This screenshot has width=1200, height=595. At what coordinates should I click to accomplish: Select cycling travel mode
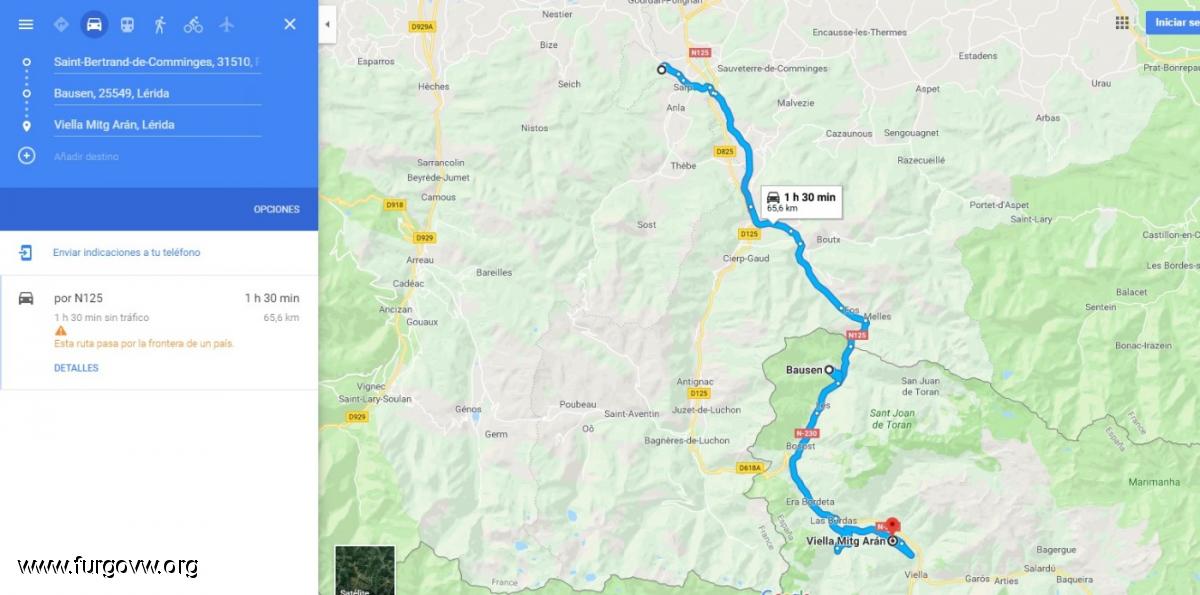193,24
